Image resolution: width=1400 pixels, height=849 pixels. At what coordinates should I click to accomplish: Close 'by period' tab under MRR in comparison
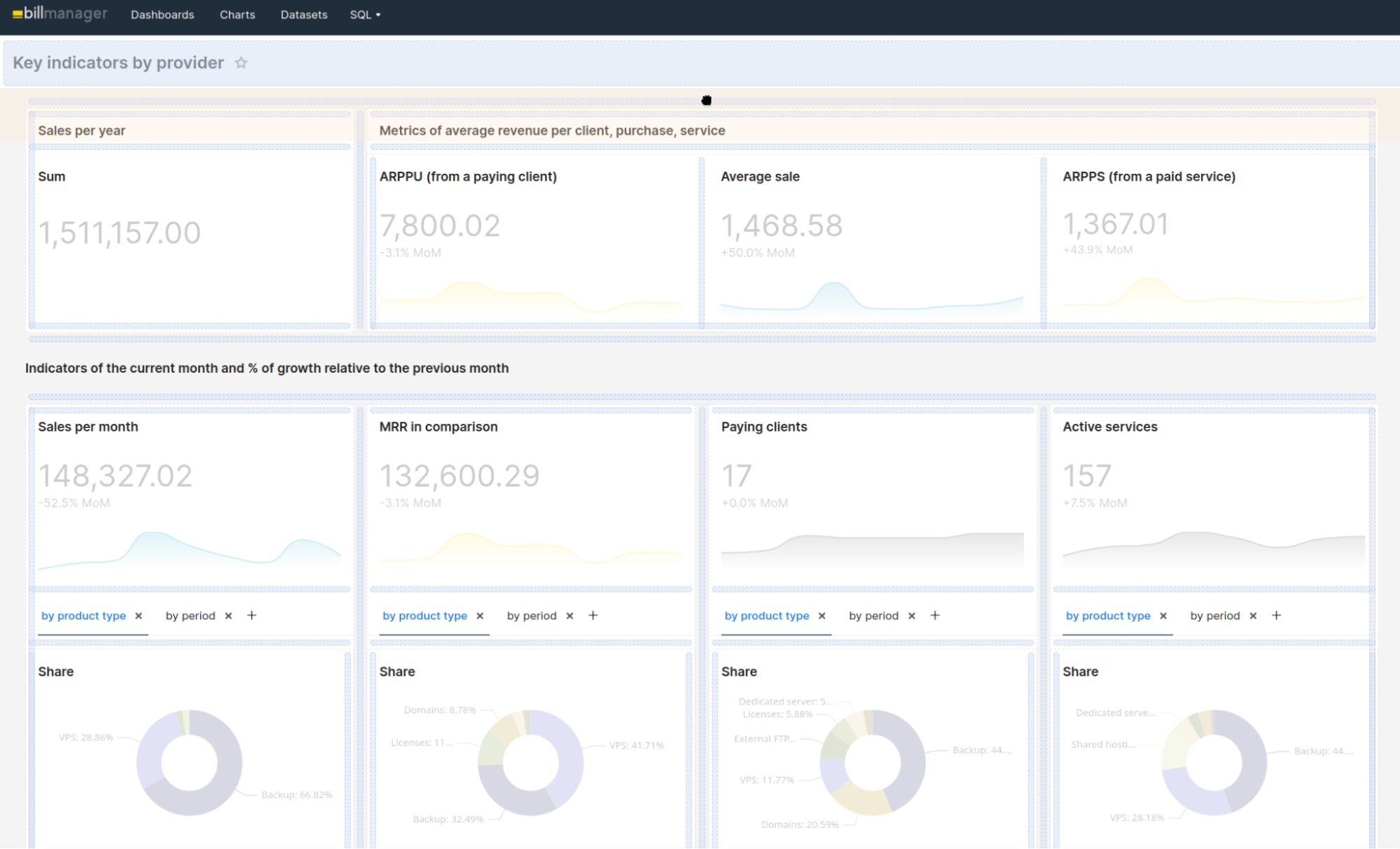tap(570, 616)
